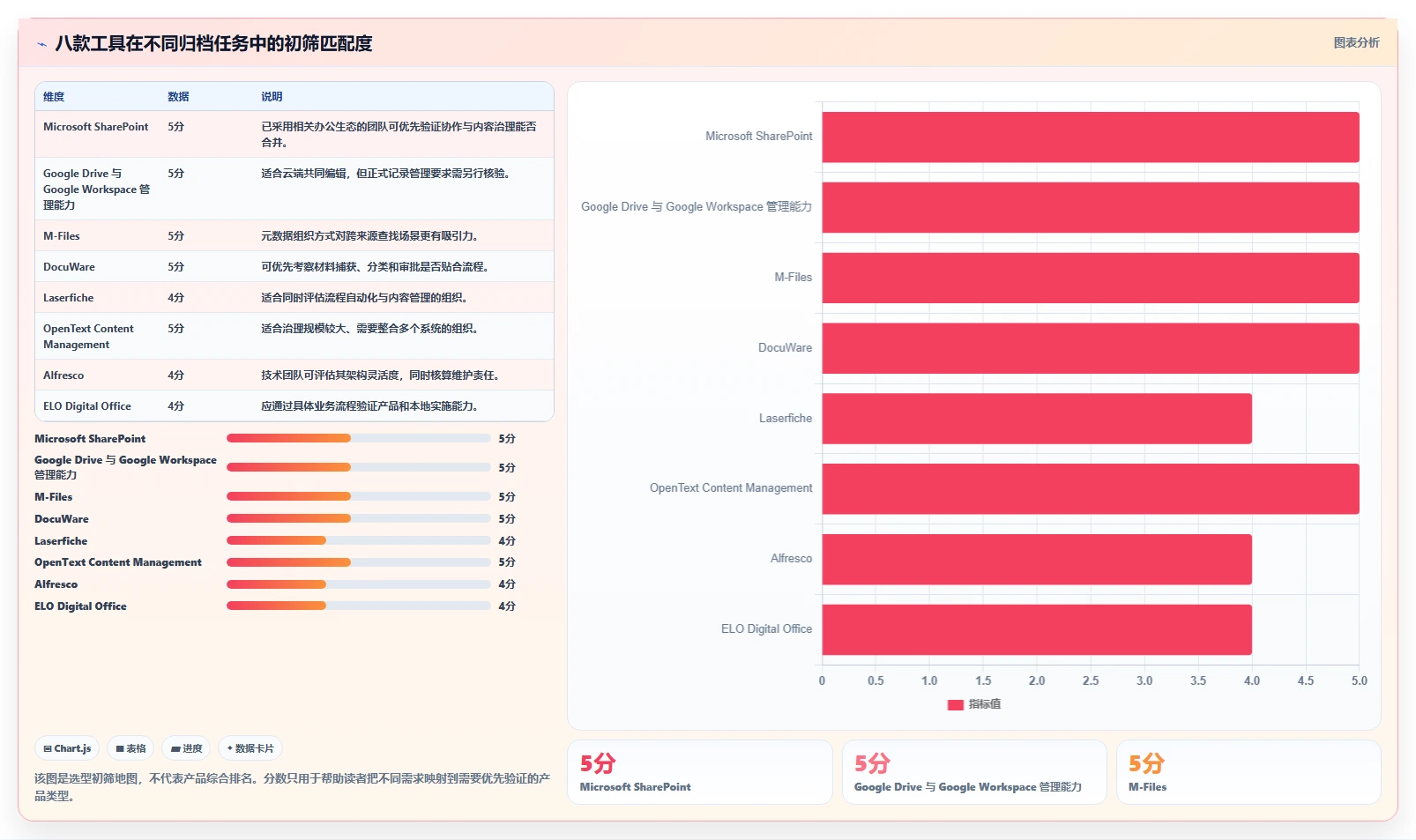
Task: Click the 说明 table column header
Action: pos(272,97)
